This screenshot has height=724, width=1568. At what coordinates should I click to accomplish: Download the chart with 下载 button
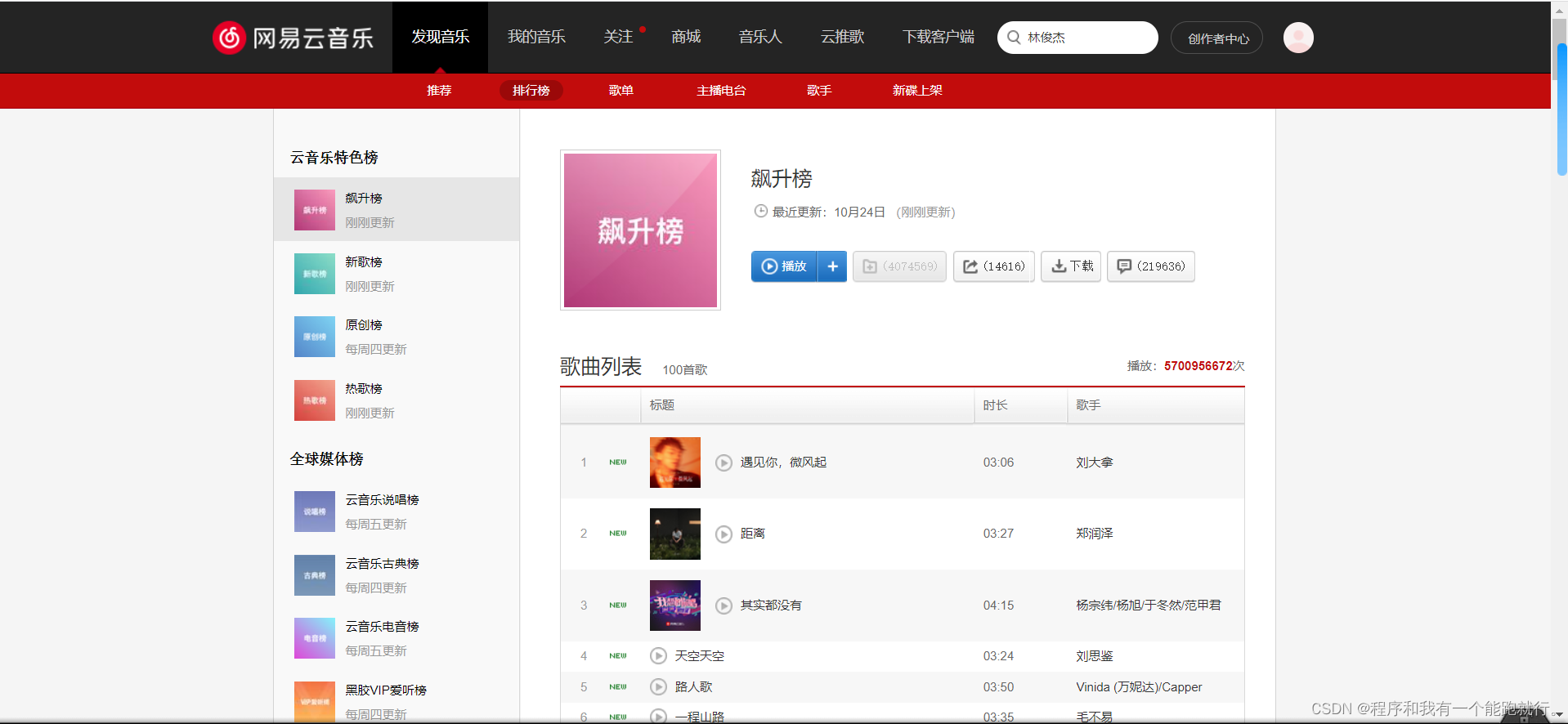(1071, 266)
